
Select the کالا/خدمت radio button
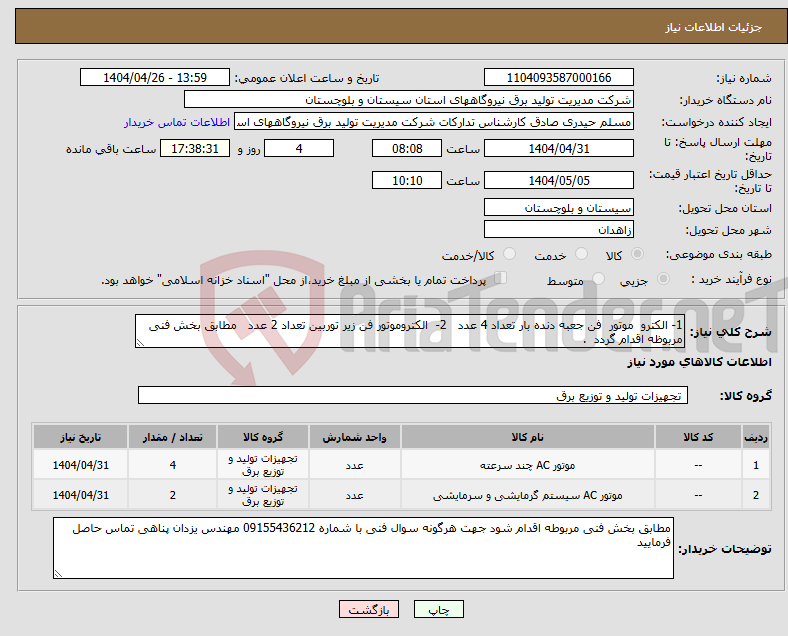tap(509, 254)
